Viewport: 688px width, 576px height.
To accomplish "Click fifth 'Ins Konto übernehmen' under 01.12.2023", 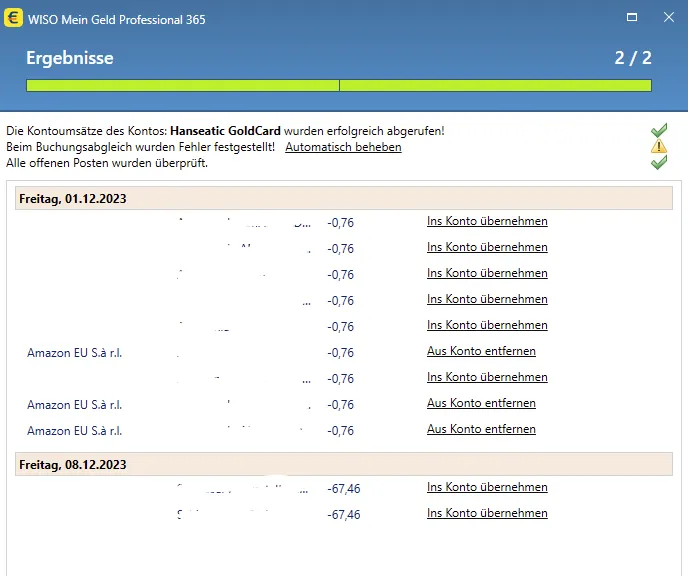I will (x=487, y=325).
